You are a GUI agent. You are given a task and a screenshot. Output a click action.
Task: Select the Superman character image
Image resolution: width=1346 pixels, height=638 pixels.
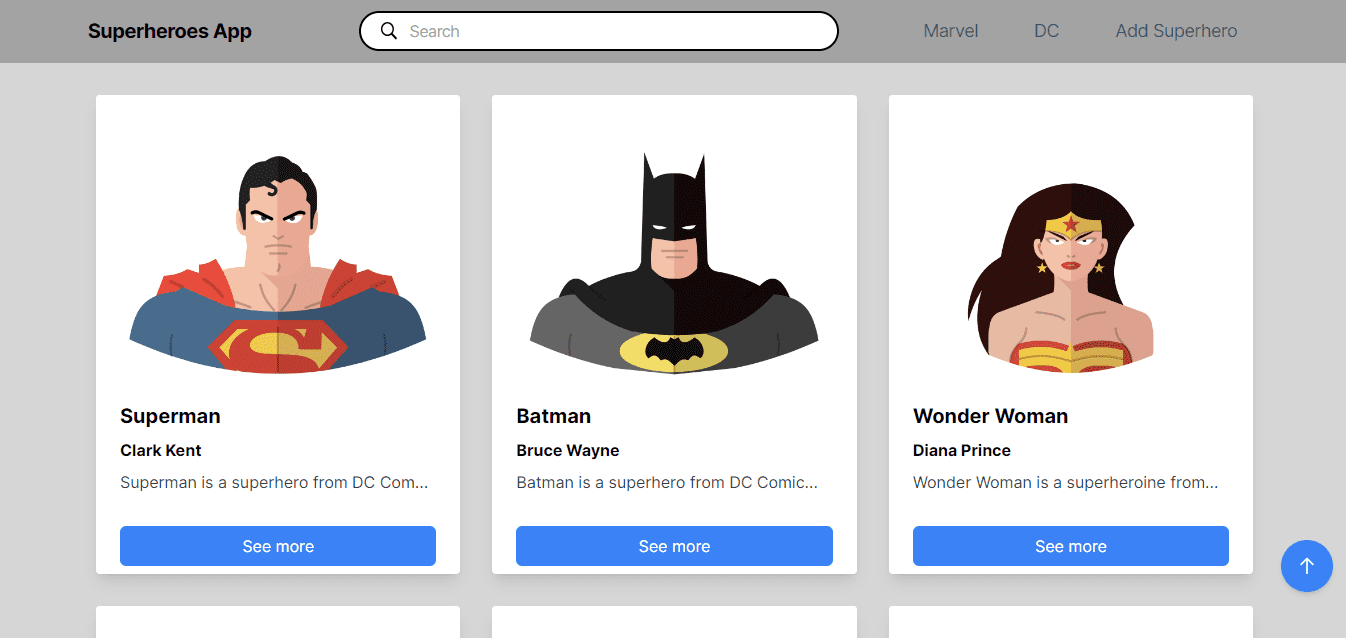point(277,265)
